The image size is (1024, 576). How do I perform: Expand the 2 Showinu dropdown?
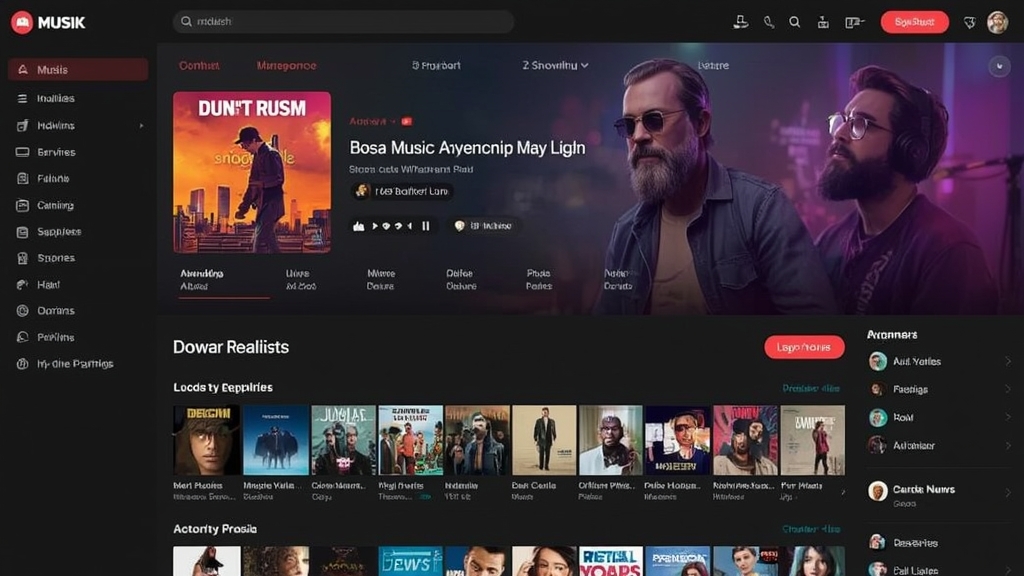tap(555, 65)
